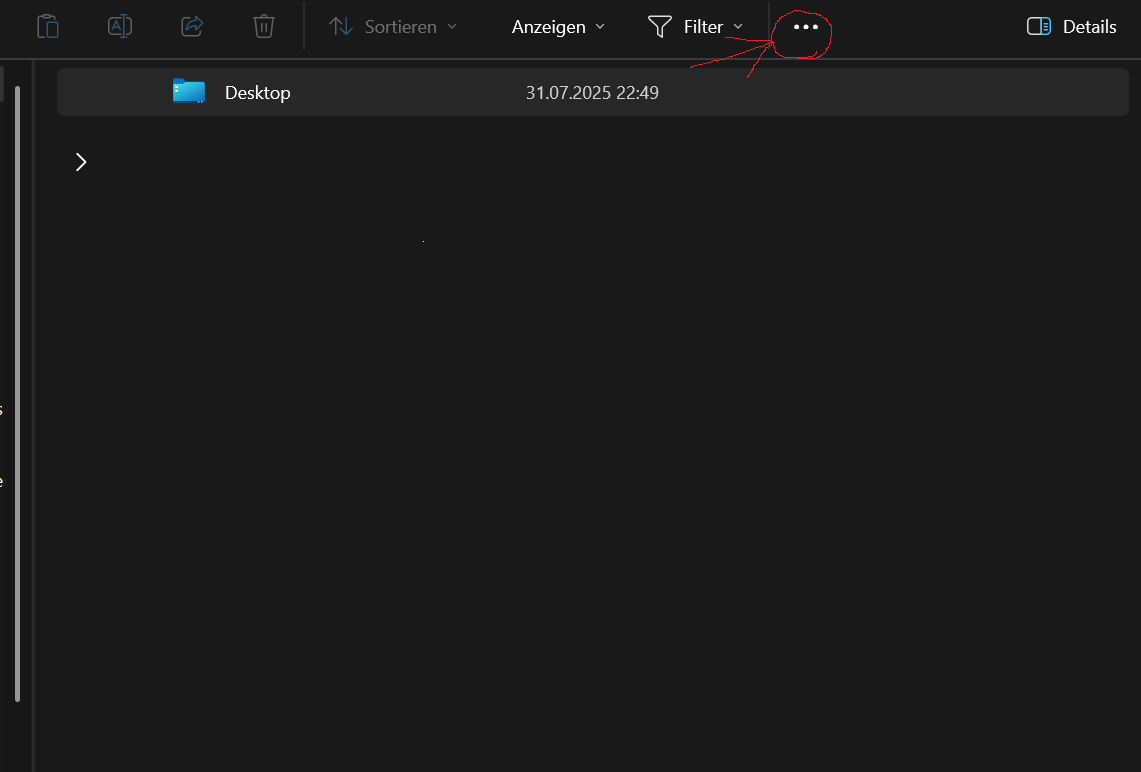Click the navigation pane vertical scrollbar
Screen dimensions: 1141x772
point(17,394)
